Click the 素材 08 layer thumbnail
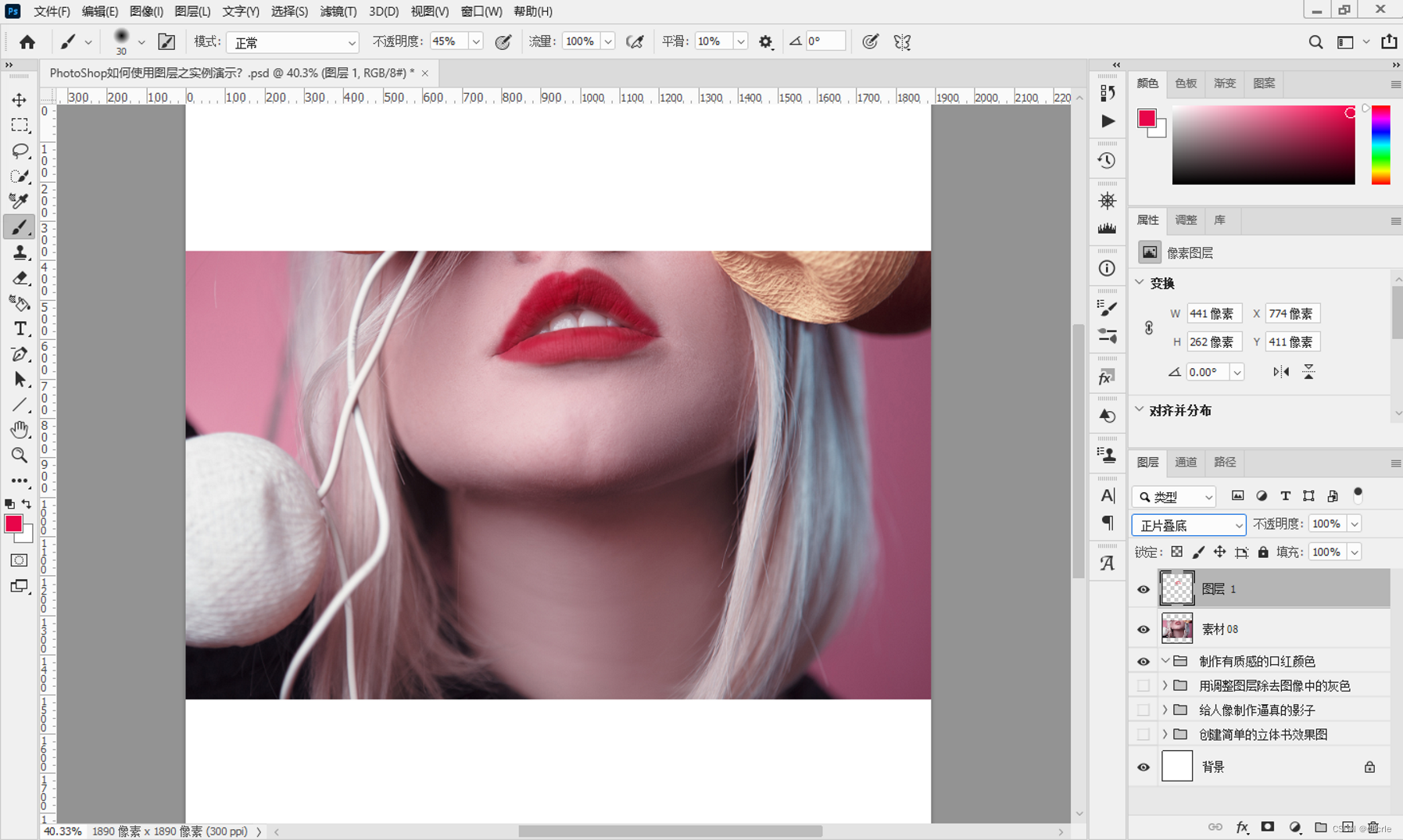Image resolution: width=1403 pixels, height=840 pixels. tap(1176, 629)
